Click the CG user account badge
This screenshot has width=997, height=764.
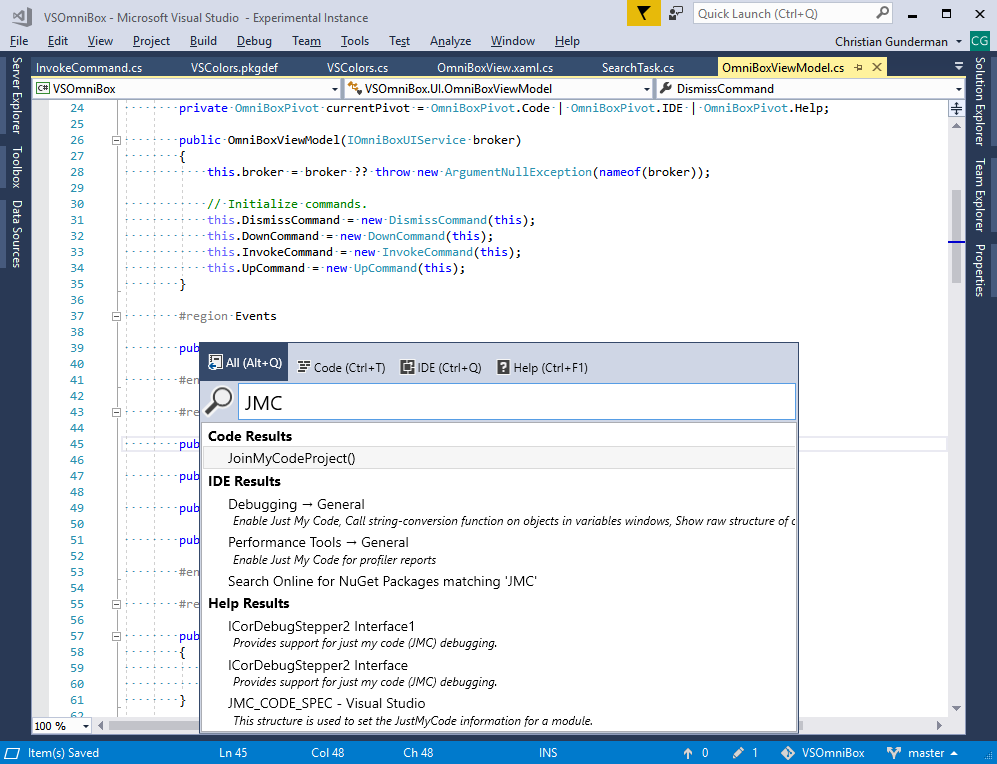(980, 41)
